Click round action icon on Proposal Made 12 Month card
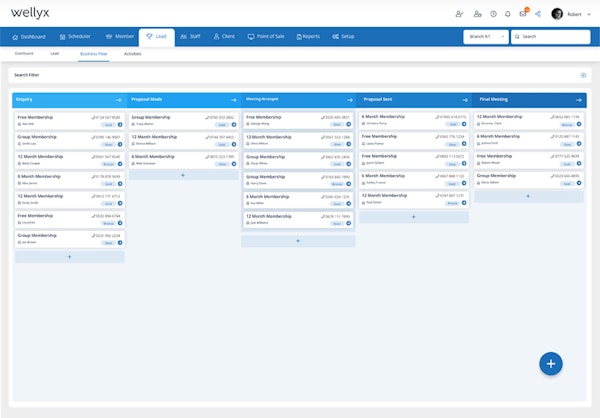Image resolution: width=600 pixels, height=418 pixels. (x=234, y=144)
